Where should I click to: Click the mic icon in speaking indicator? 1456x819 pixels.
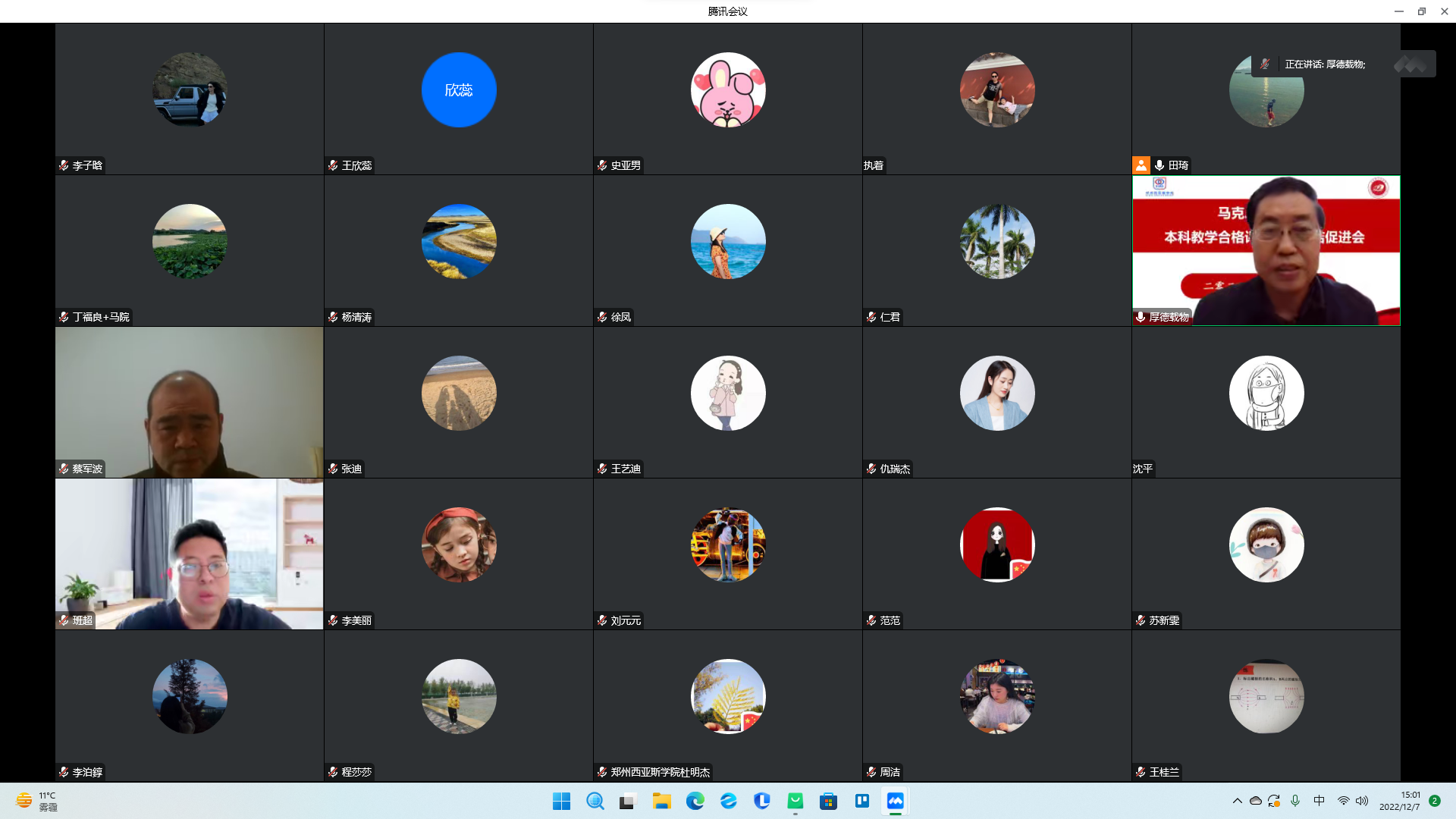click(1265, 64)
